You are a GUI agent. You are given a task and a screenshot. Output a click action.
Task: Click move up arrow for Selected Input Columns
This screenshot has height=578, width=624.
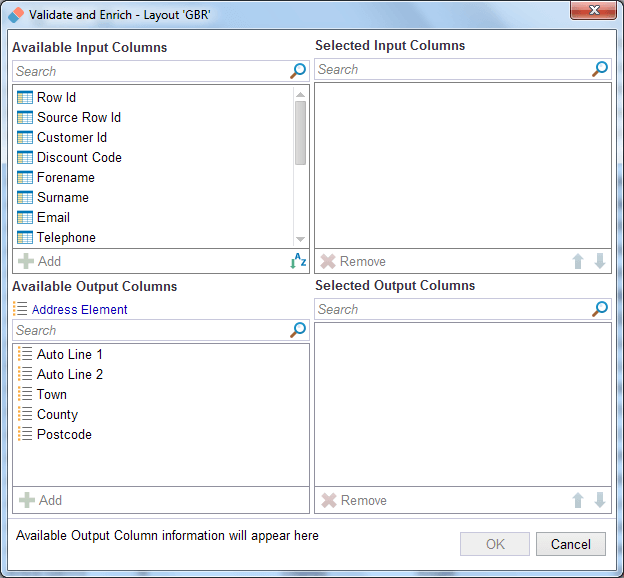click(578, 261)
